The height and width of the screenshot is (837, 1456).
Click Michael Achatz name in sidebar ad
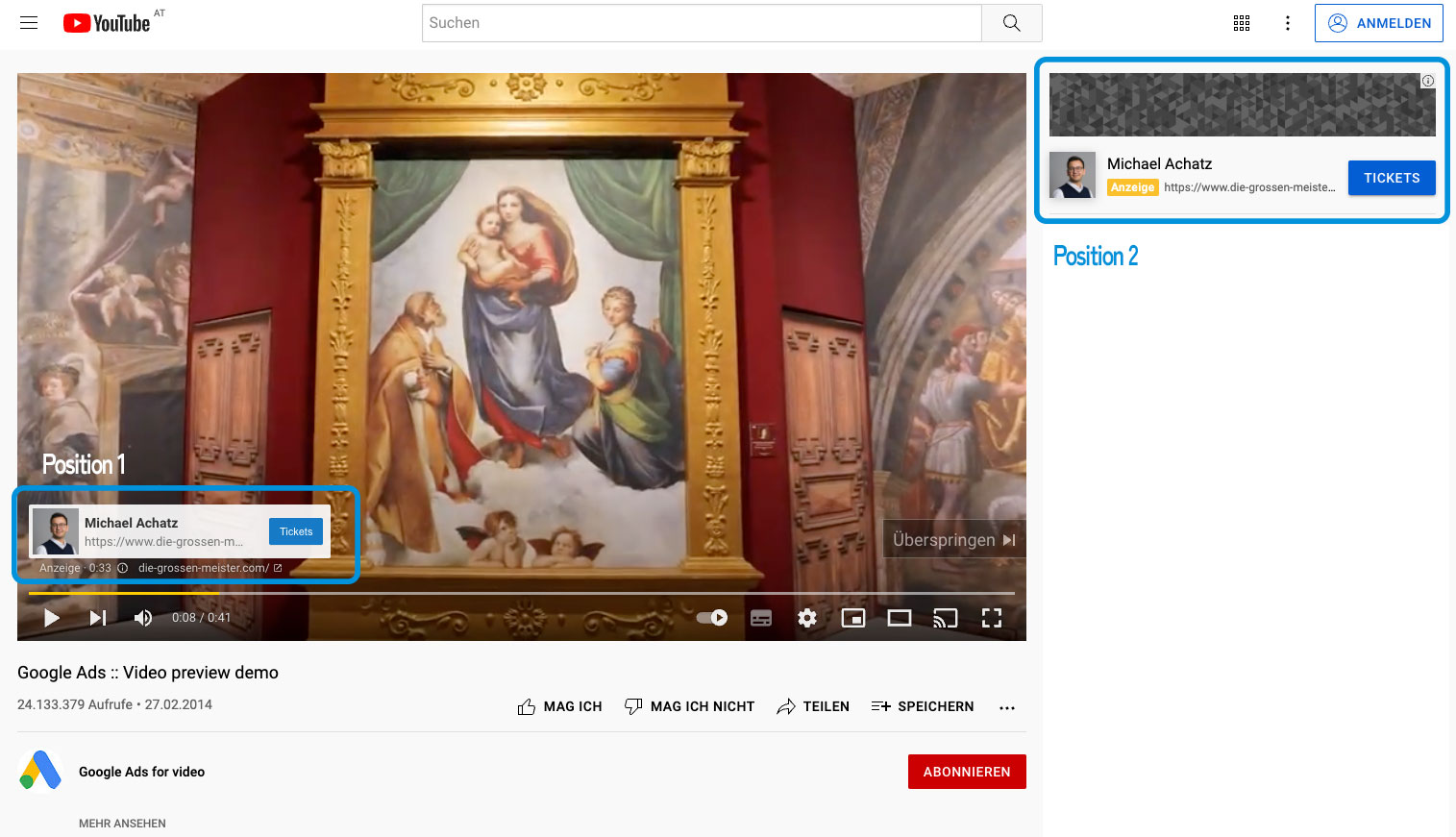[1159, 163]
